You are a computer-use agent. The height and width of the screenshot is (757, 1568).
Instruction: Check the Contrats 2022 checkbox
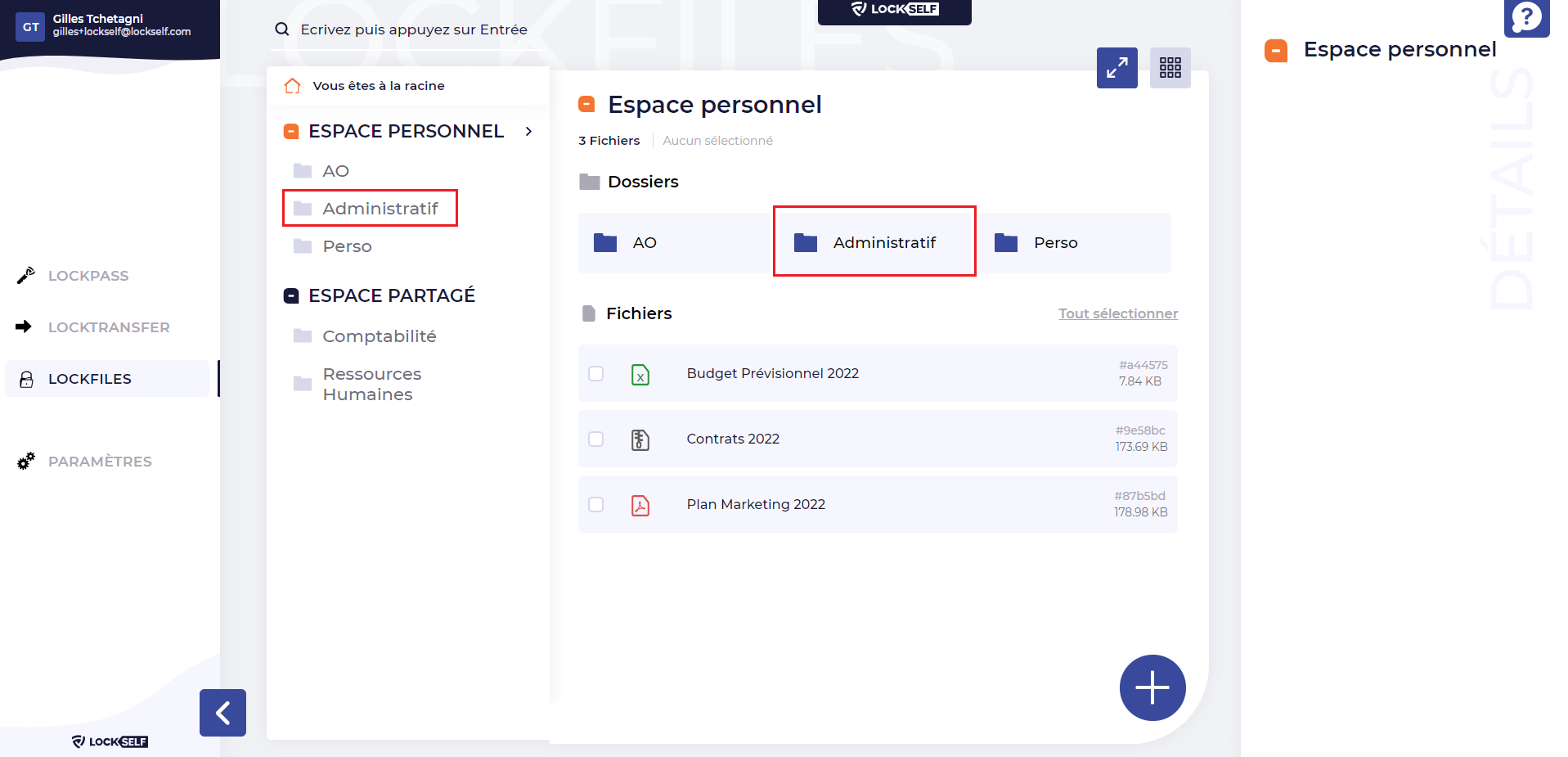596,439
